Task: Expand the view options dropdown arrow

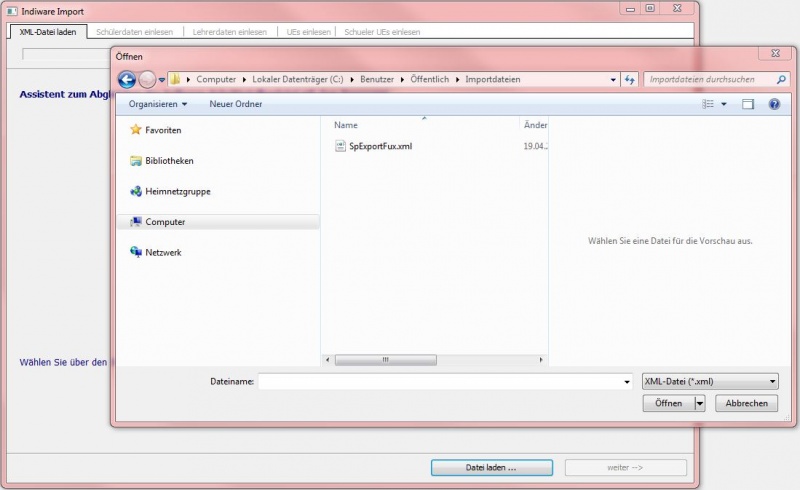Action: 723,104
